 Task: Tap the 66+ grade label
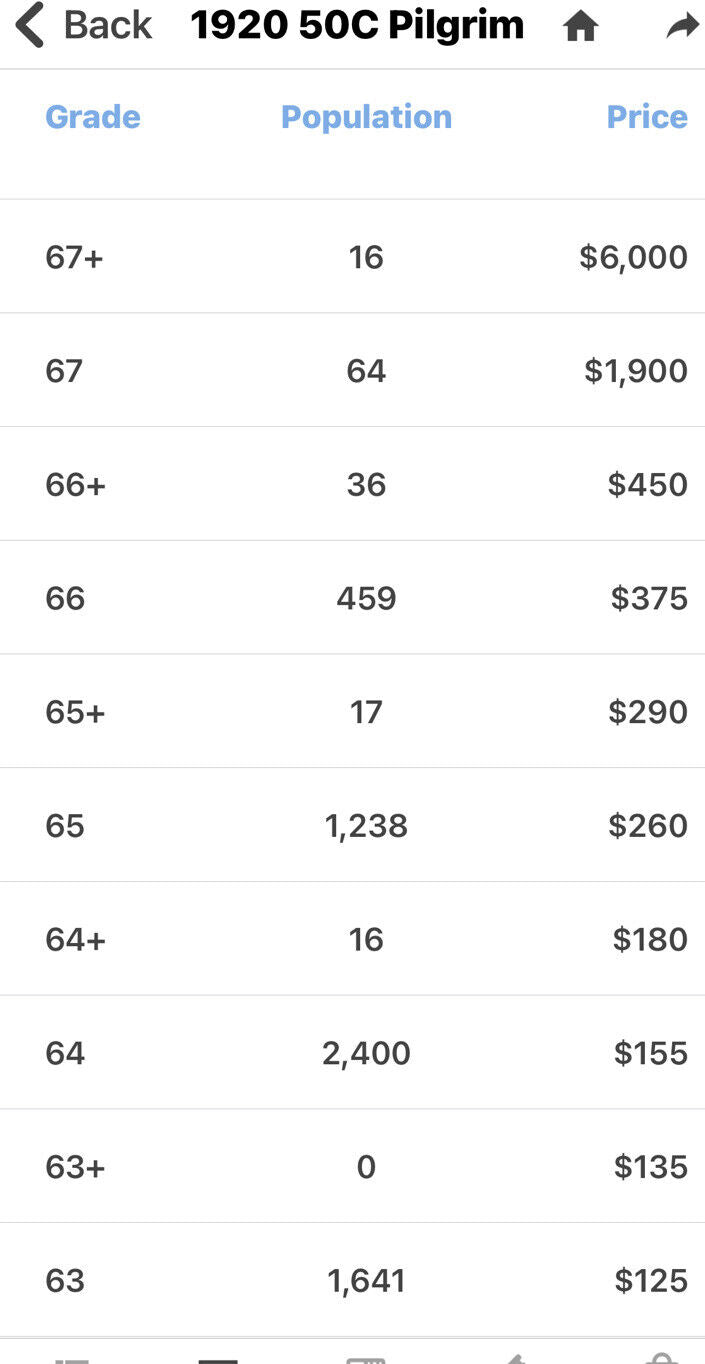click(x=76, y=485)
